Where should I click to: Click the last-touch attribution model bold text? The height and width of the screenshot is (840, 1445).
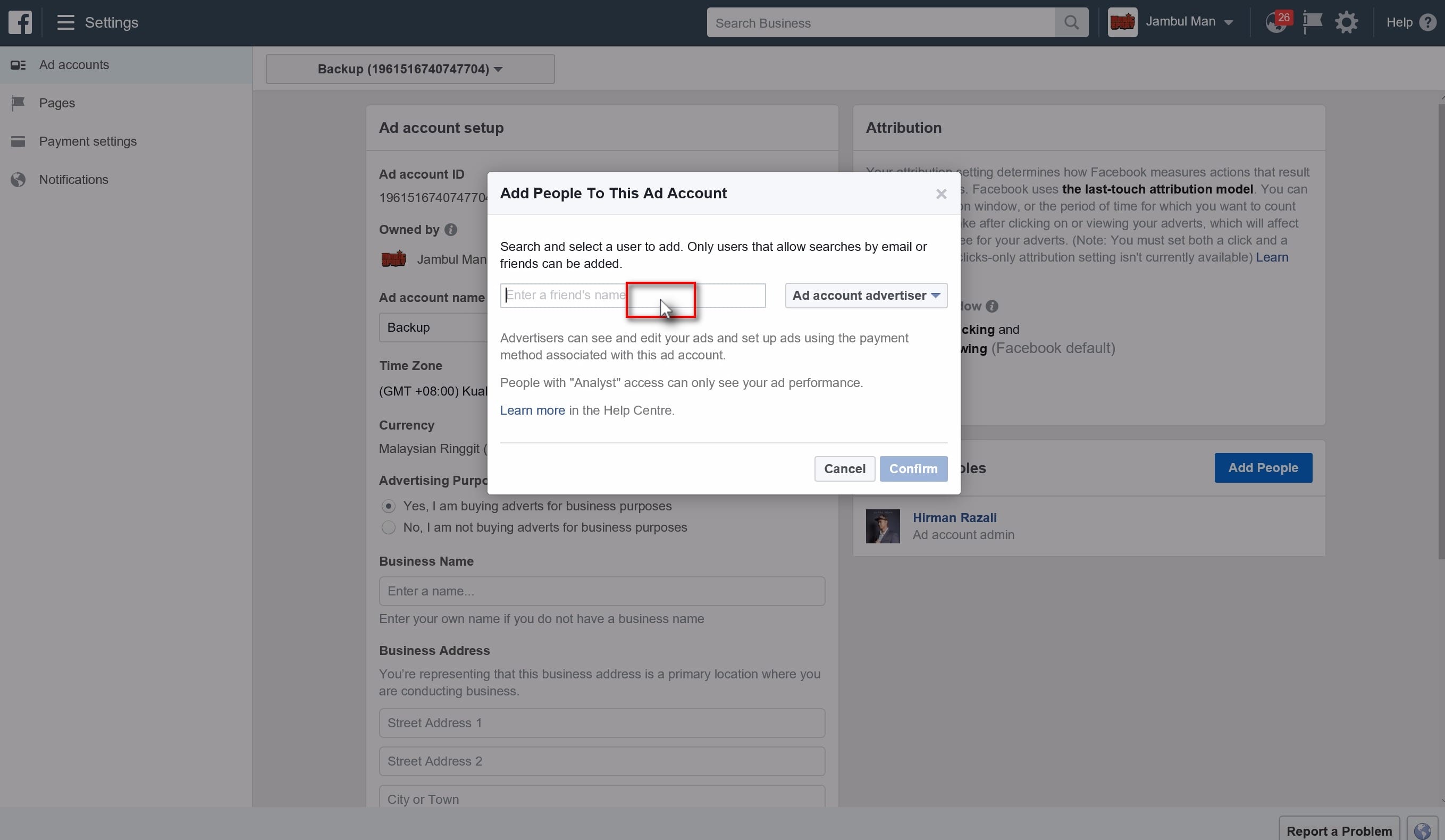1157,189
